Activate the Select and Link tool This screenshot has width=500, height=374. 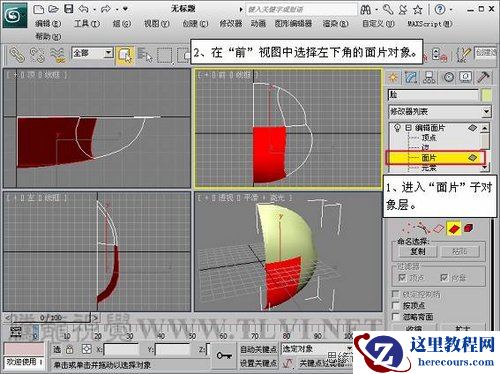pos(16,55)
